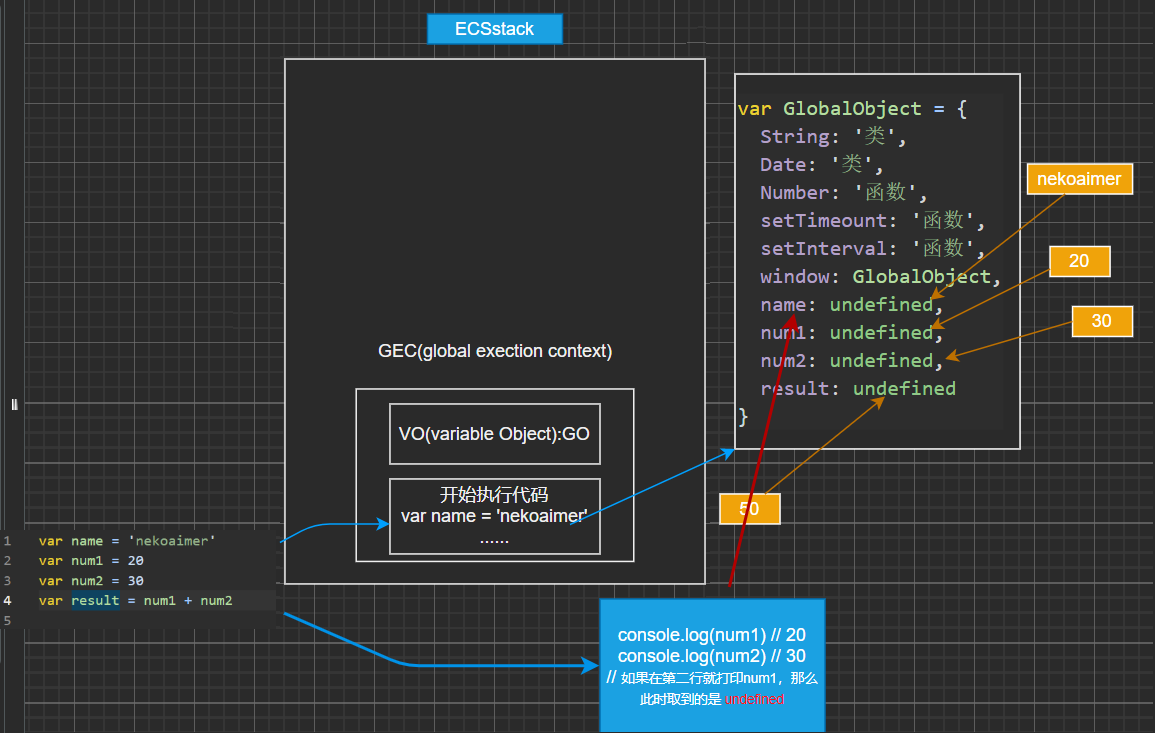This screenshot has height=733, width=1155.
Task: Select the ECSstack title box
Action: point(494,28)
